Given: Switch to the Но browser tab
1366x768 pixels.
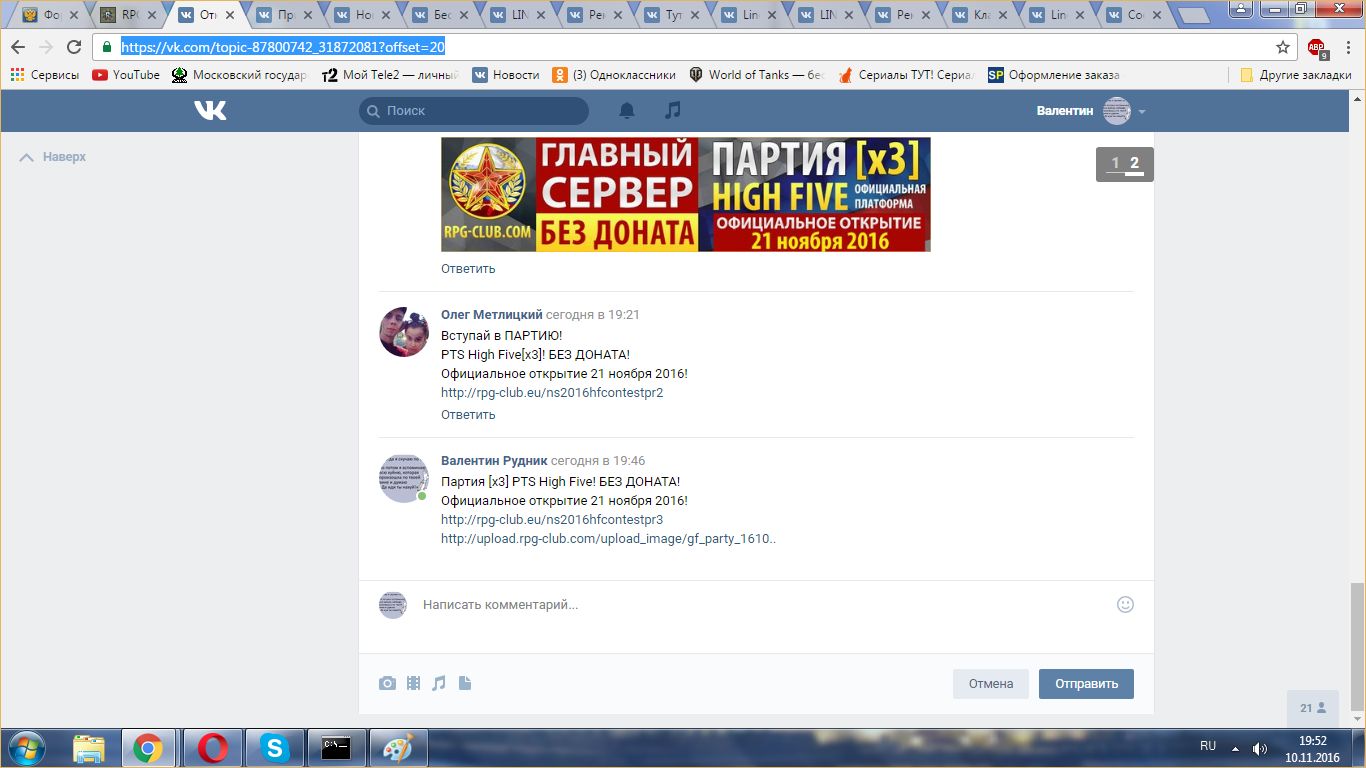Looking at the screenshot, I should tap(363, 15).
